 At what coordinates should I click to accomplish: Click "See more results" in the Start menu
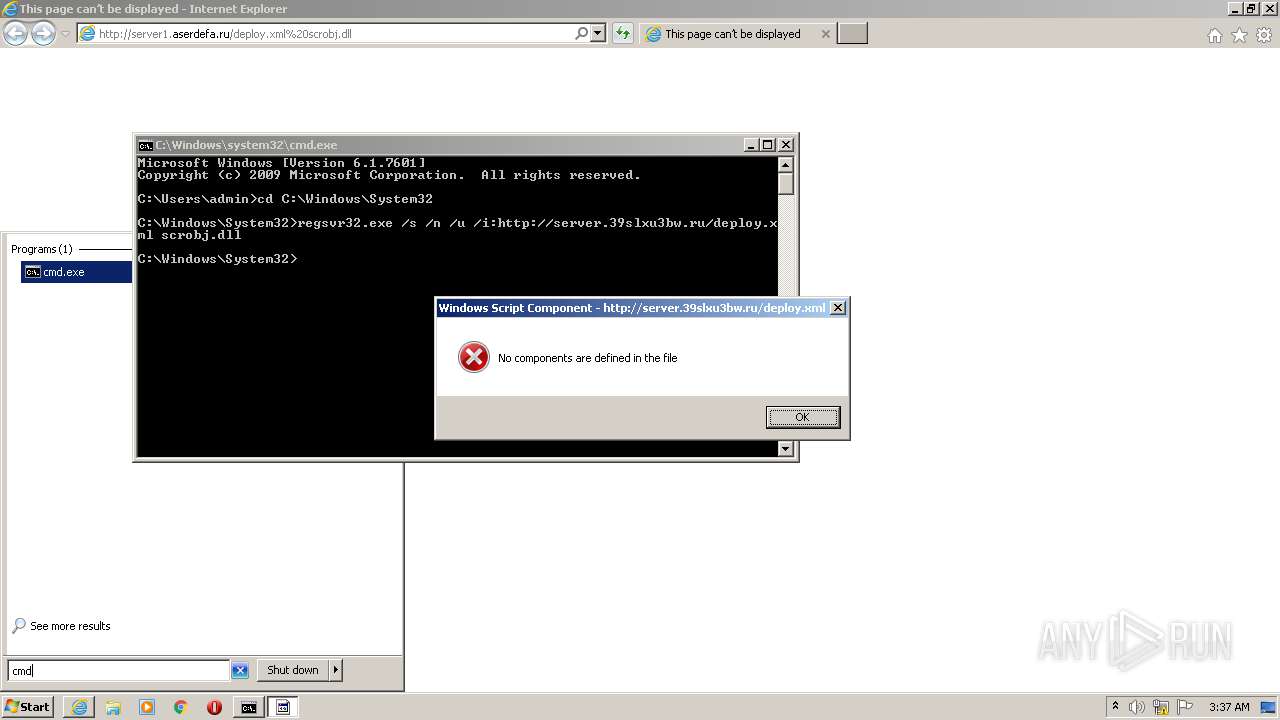[x=70, y=626]
